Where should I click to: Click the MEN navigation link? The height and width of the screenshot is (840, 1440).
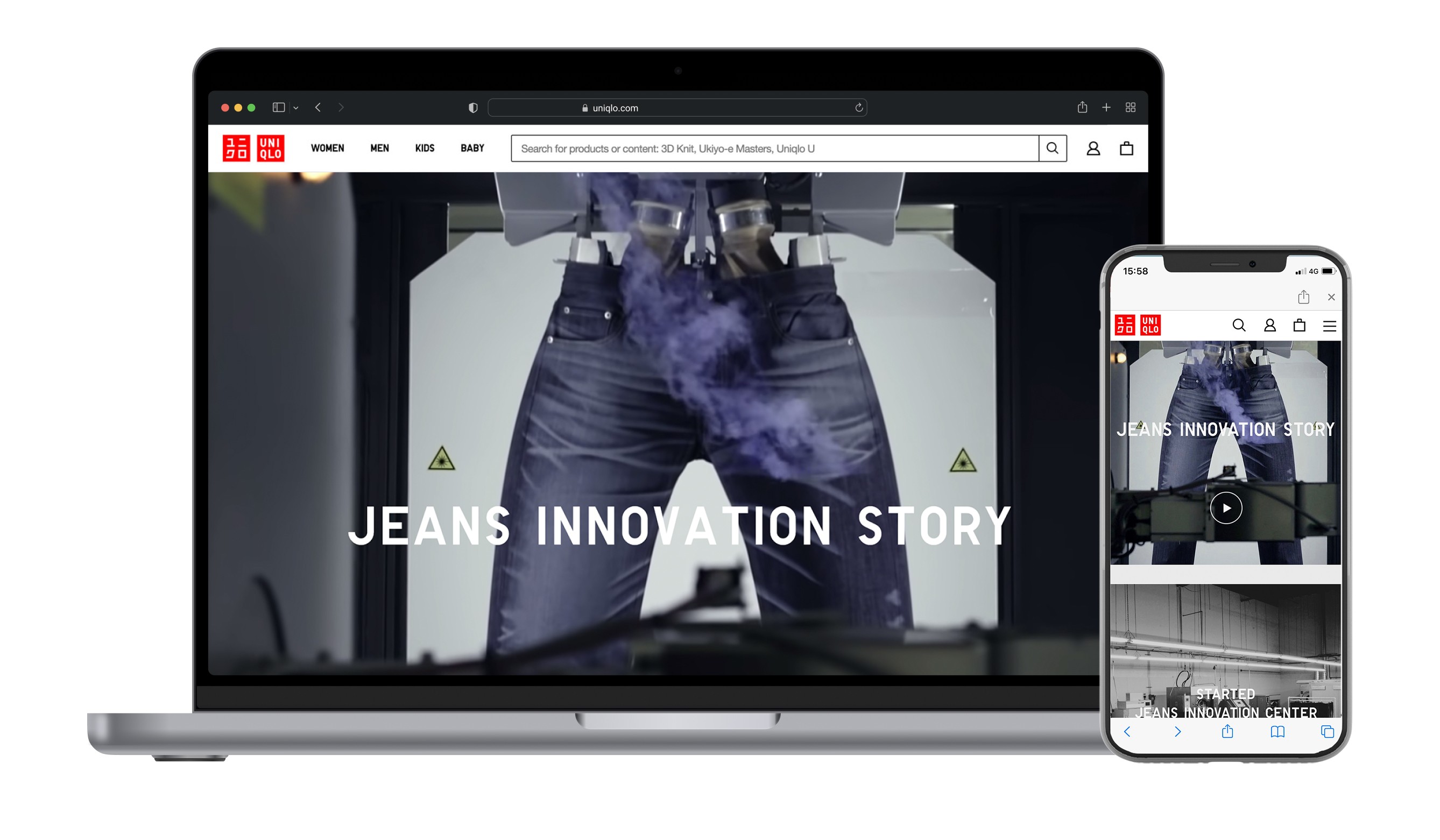coord(379,149)
